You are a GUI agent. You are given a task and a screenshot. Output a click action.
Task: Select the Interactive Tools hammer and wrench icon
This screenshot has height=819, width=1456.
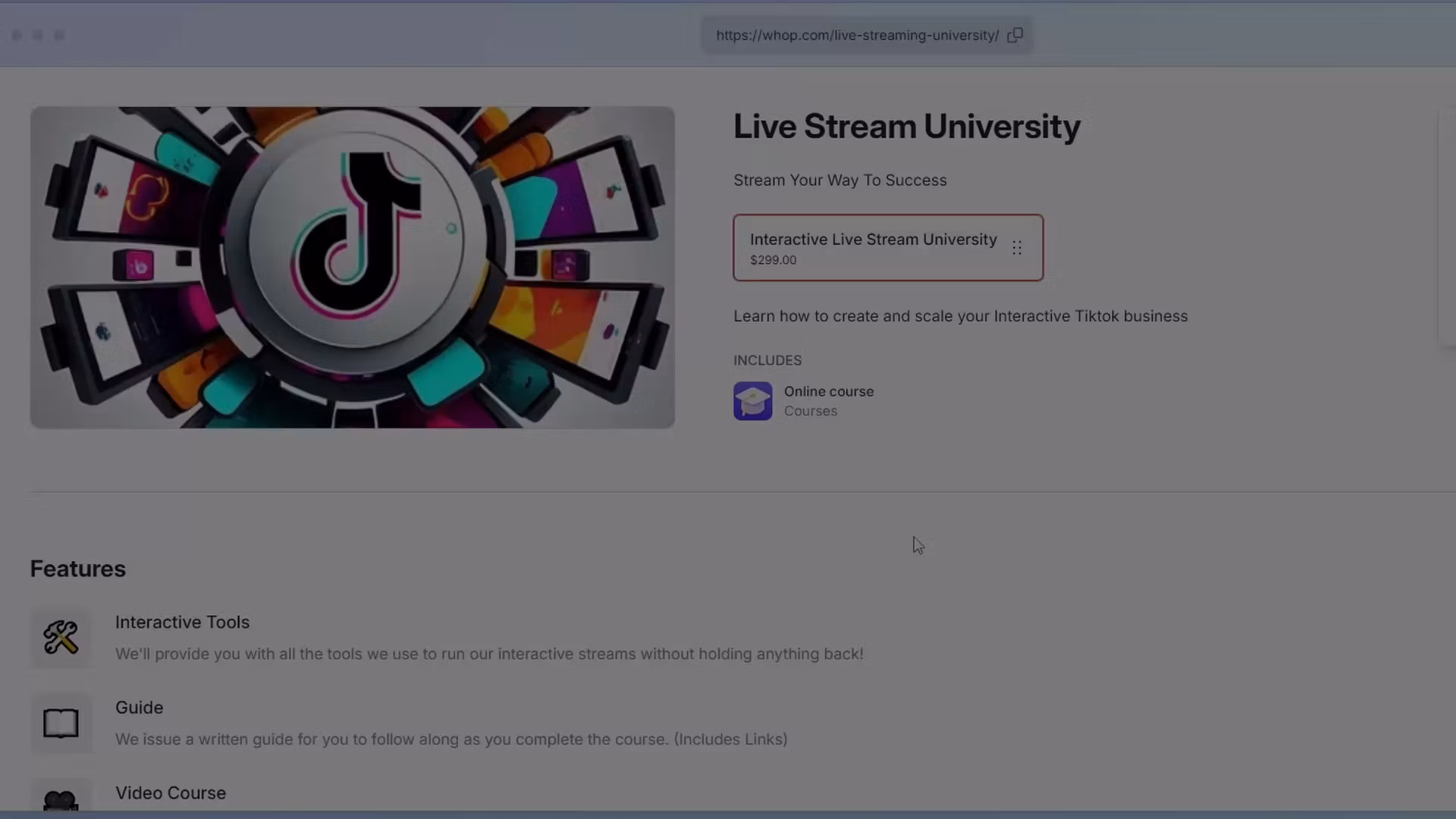point(61,638)
